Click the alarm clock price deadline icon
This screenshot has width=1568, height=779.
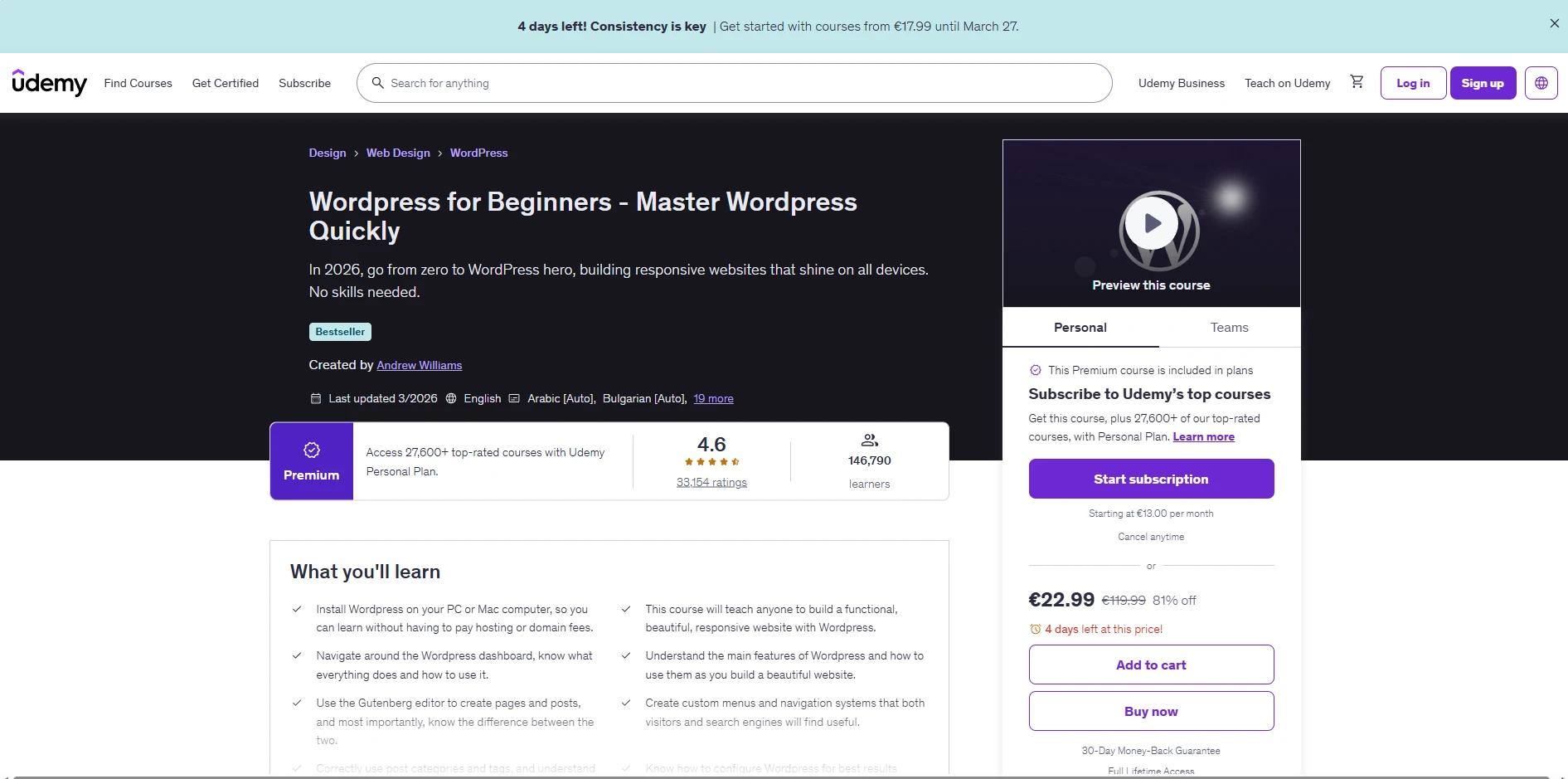(1035, 629)
